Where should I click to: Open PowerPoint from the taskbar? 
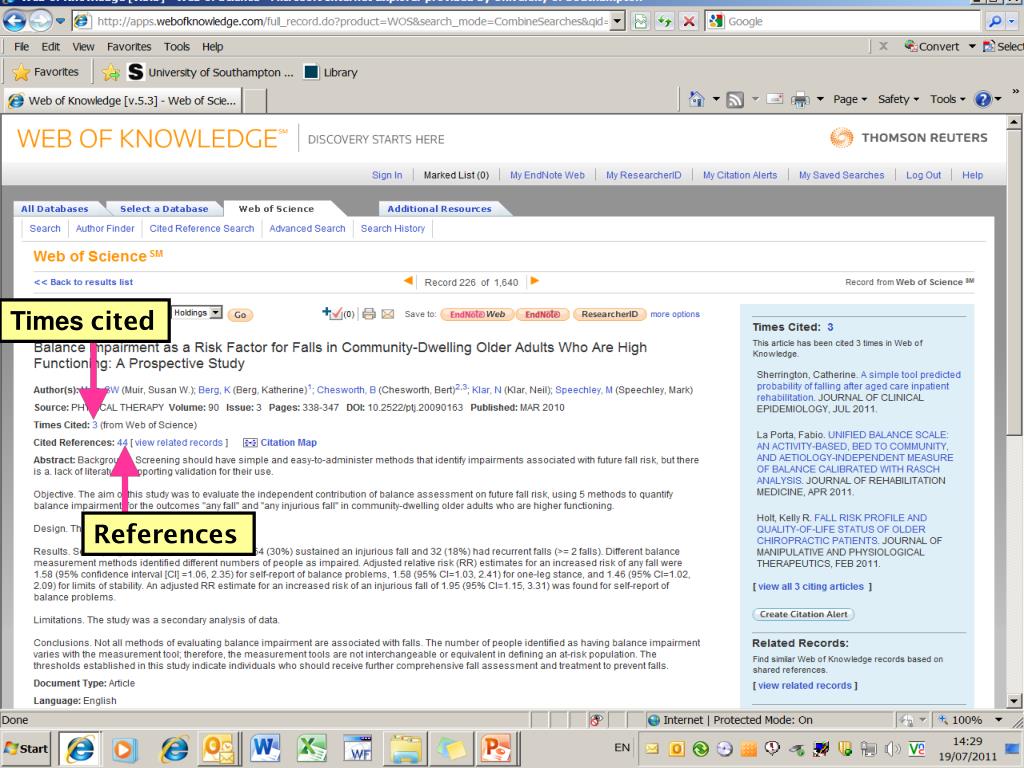[496, 748]
